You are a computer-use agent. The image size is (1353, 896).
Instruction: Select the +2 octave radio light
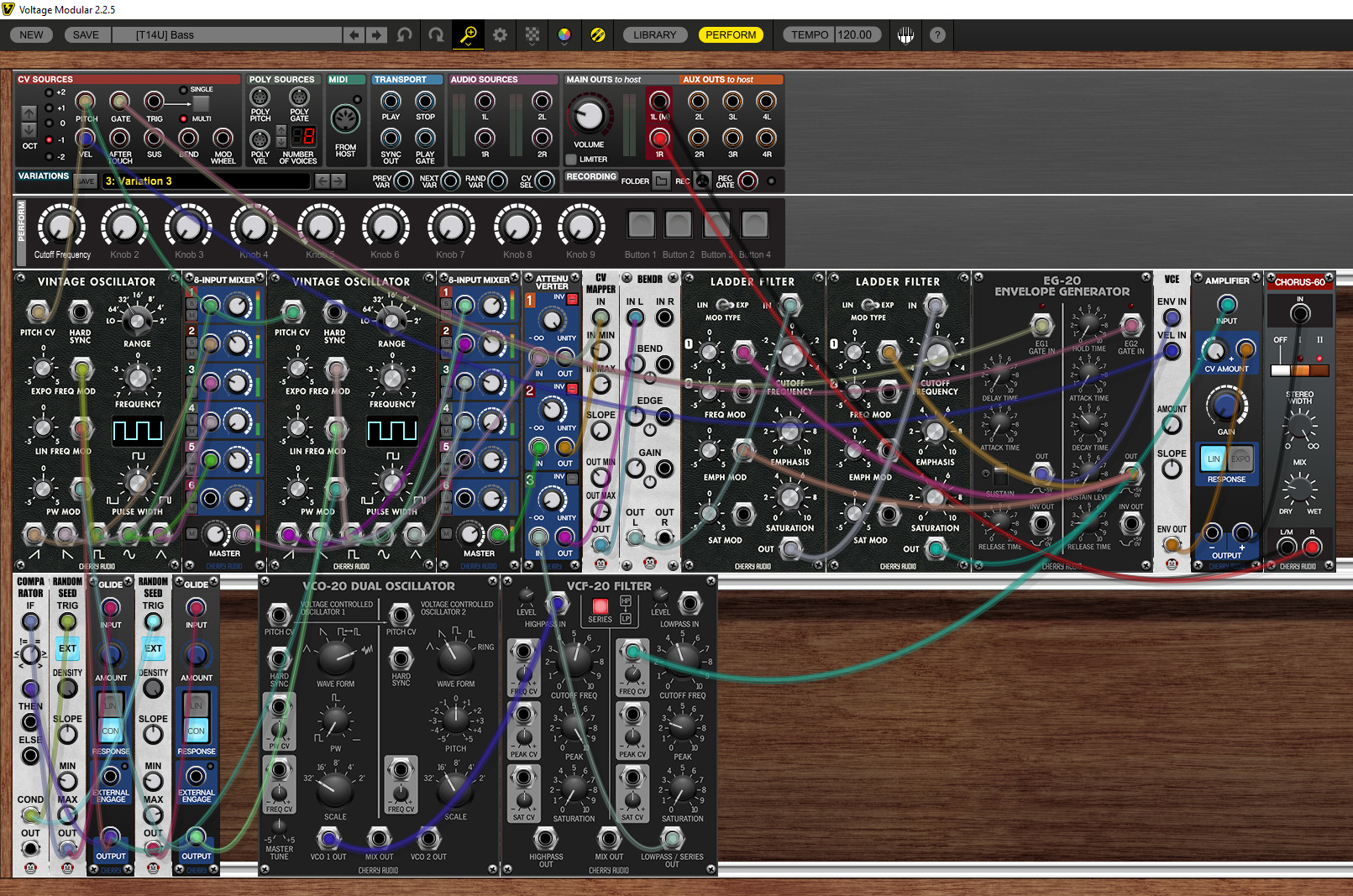(x=50, y=92)
